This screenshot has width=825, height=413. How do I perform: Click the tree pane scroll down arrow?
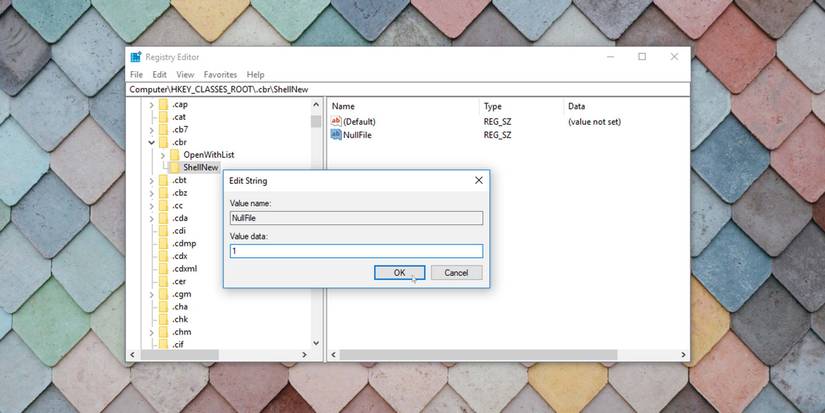(x=316, y=343)
